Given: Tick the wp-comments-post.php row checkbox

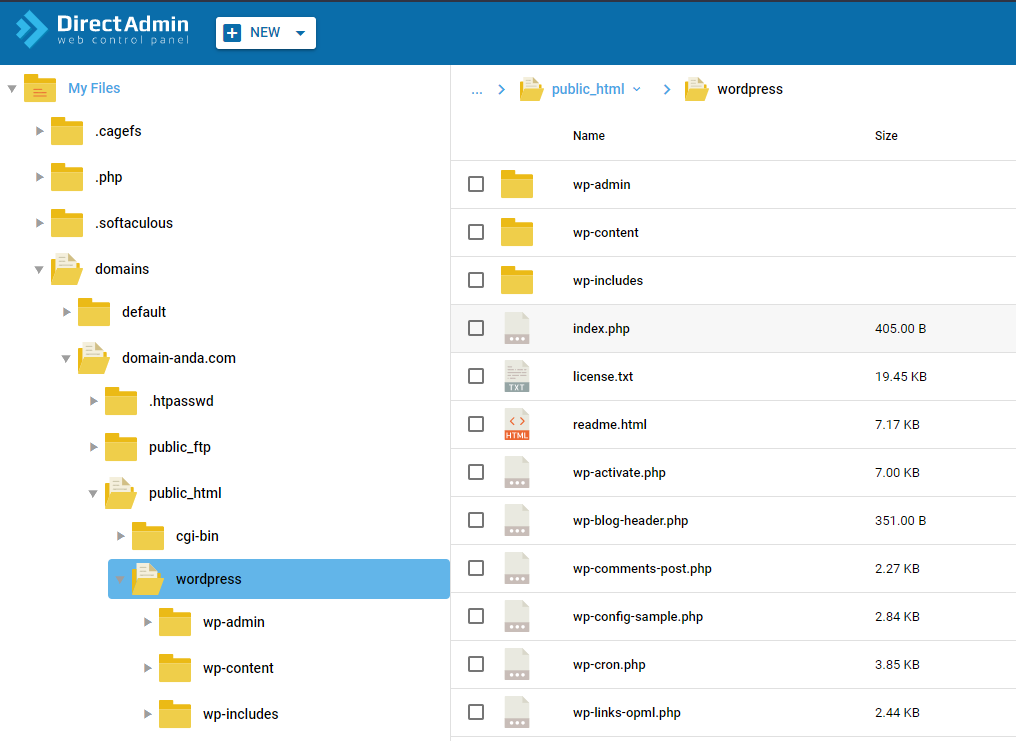Looking at the screenshot, I should [x=476, y=567].
